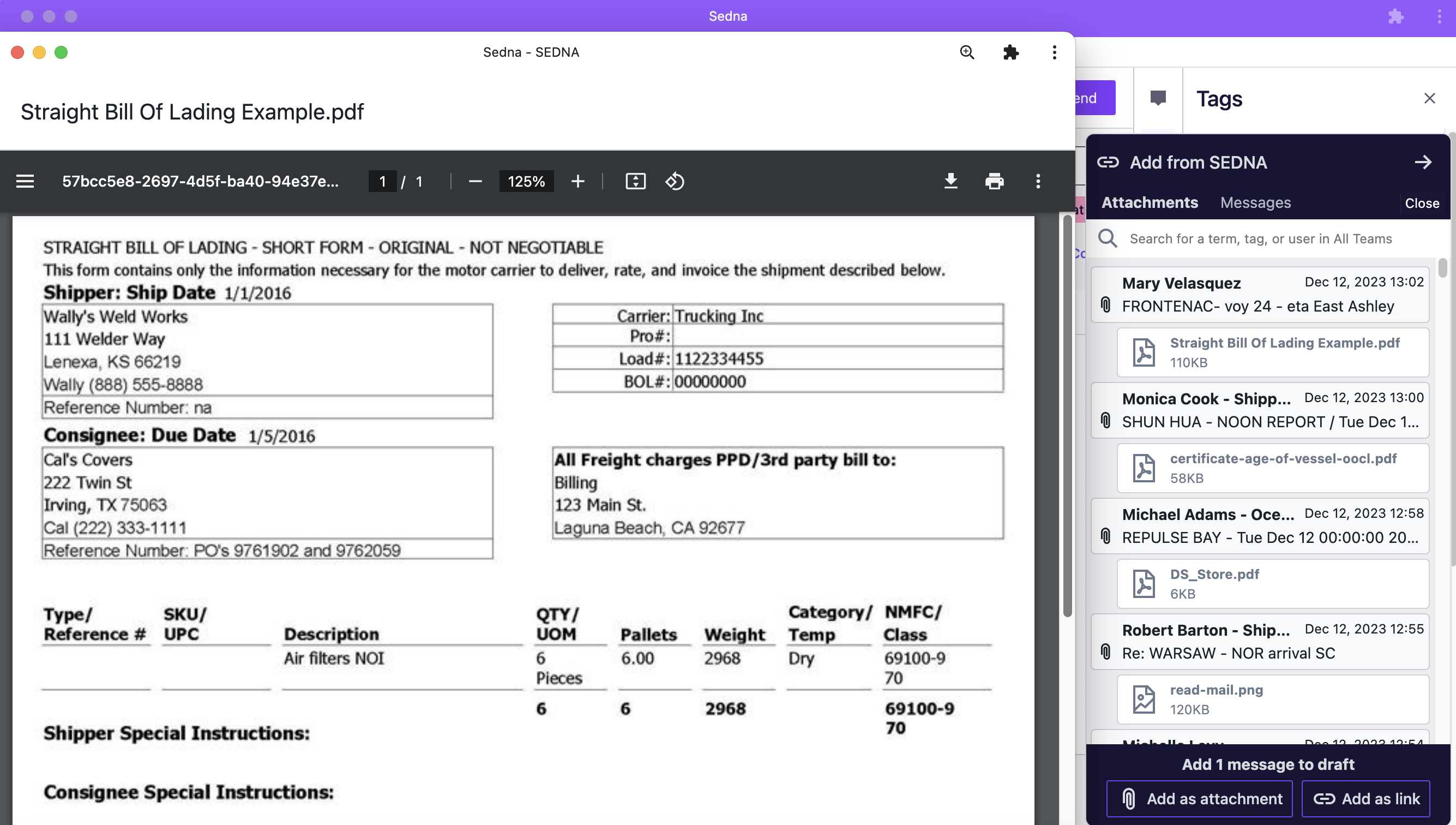Click paperclip on Michael Adams message
The image size is (1456, 825).
[x=1105, y=536]
